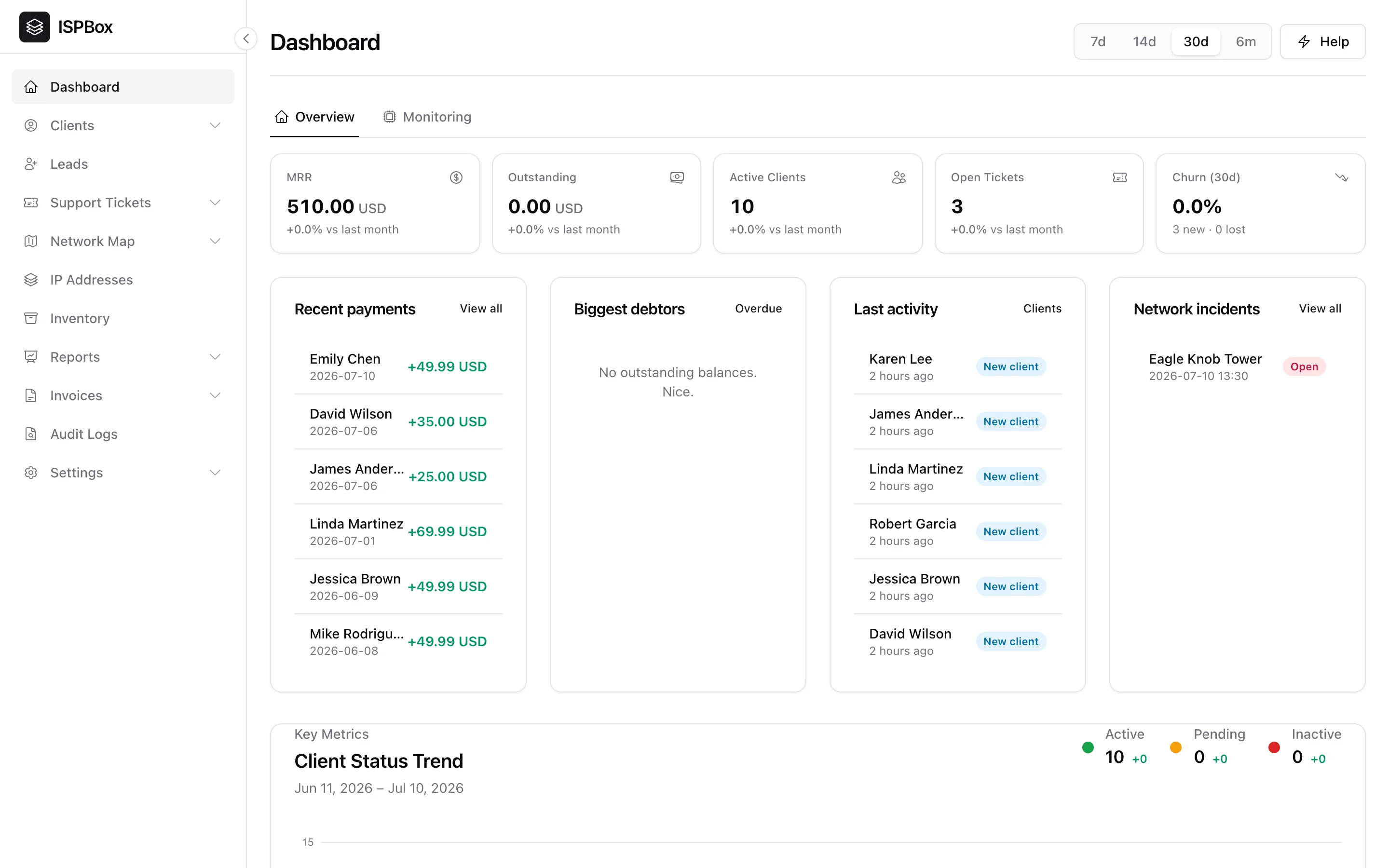1389x868 pixels.
Task: Click the Client Status Trend heading
Action: (378, 760)
